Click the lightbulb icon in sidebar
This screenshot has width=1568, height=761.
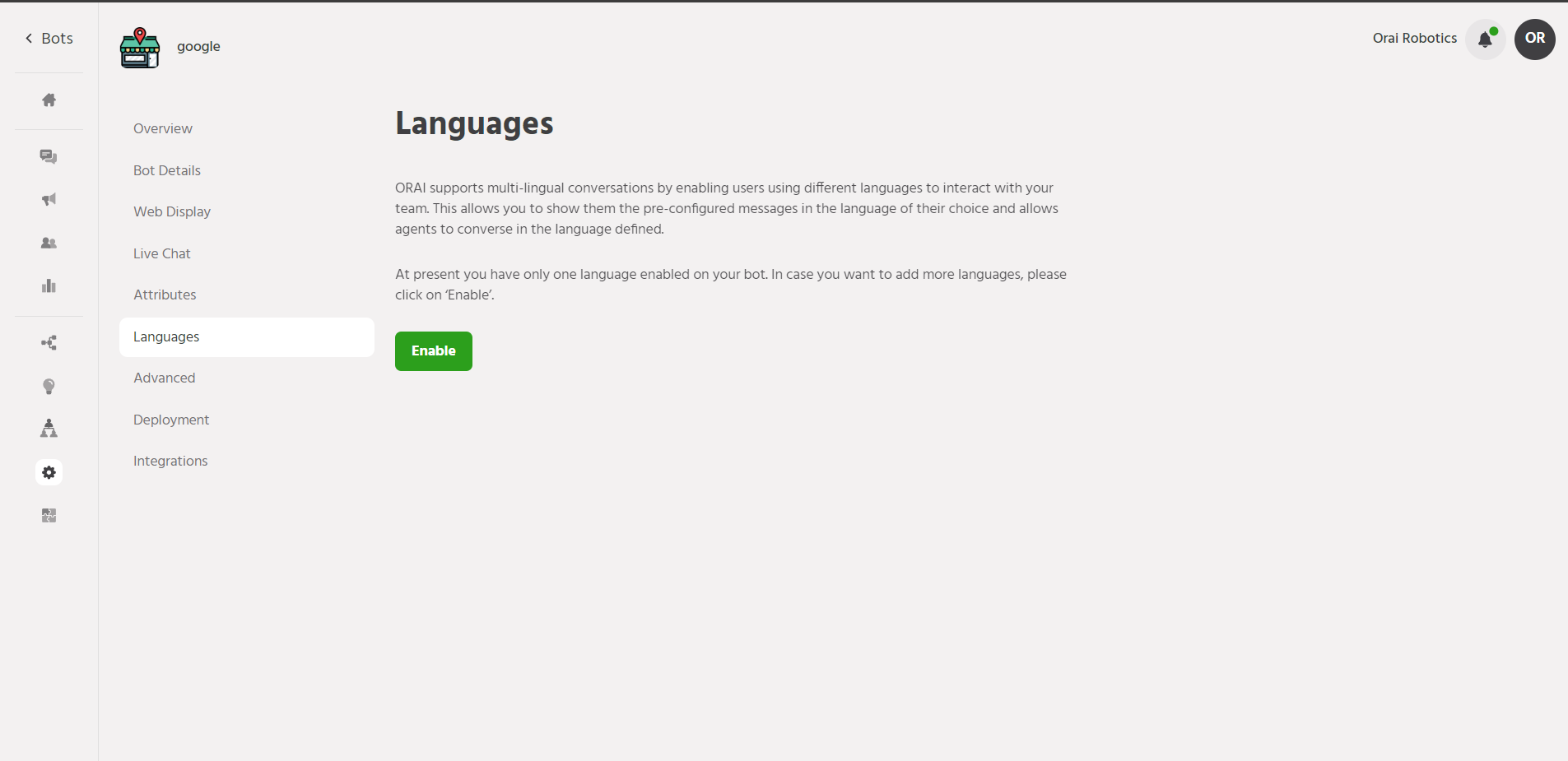tap(49, 386)
